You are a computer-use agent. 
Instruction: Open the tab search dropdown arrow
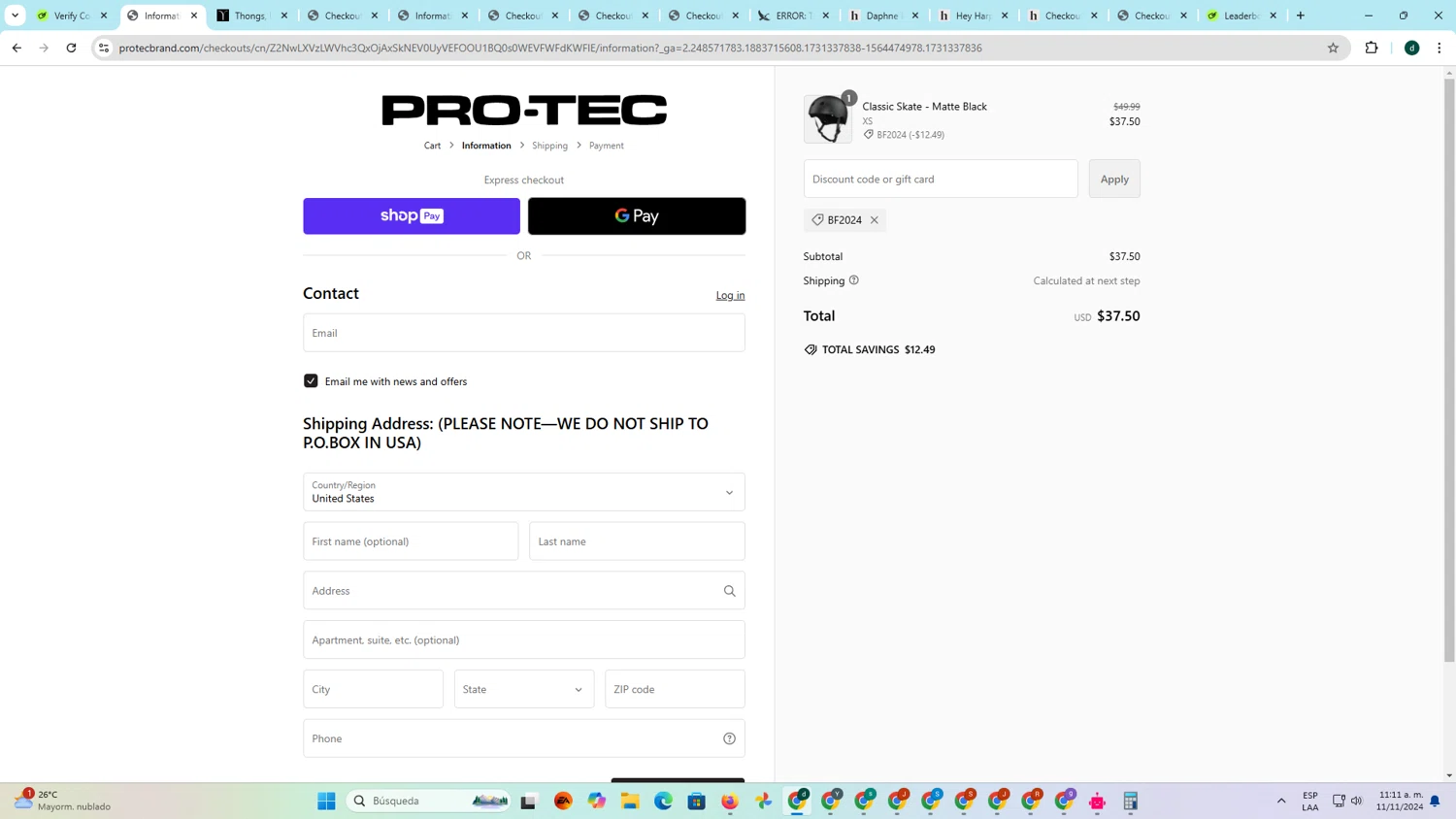[15, 16]
